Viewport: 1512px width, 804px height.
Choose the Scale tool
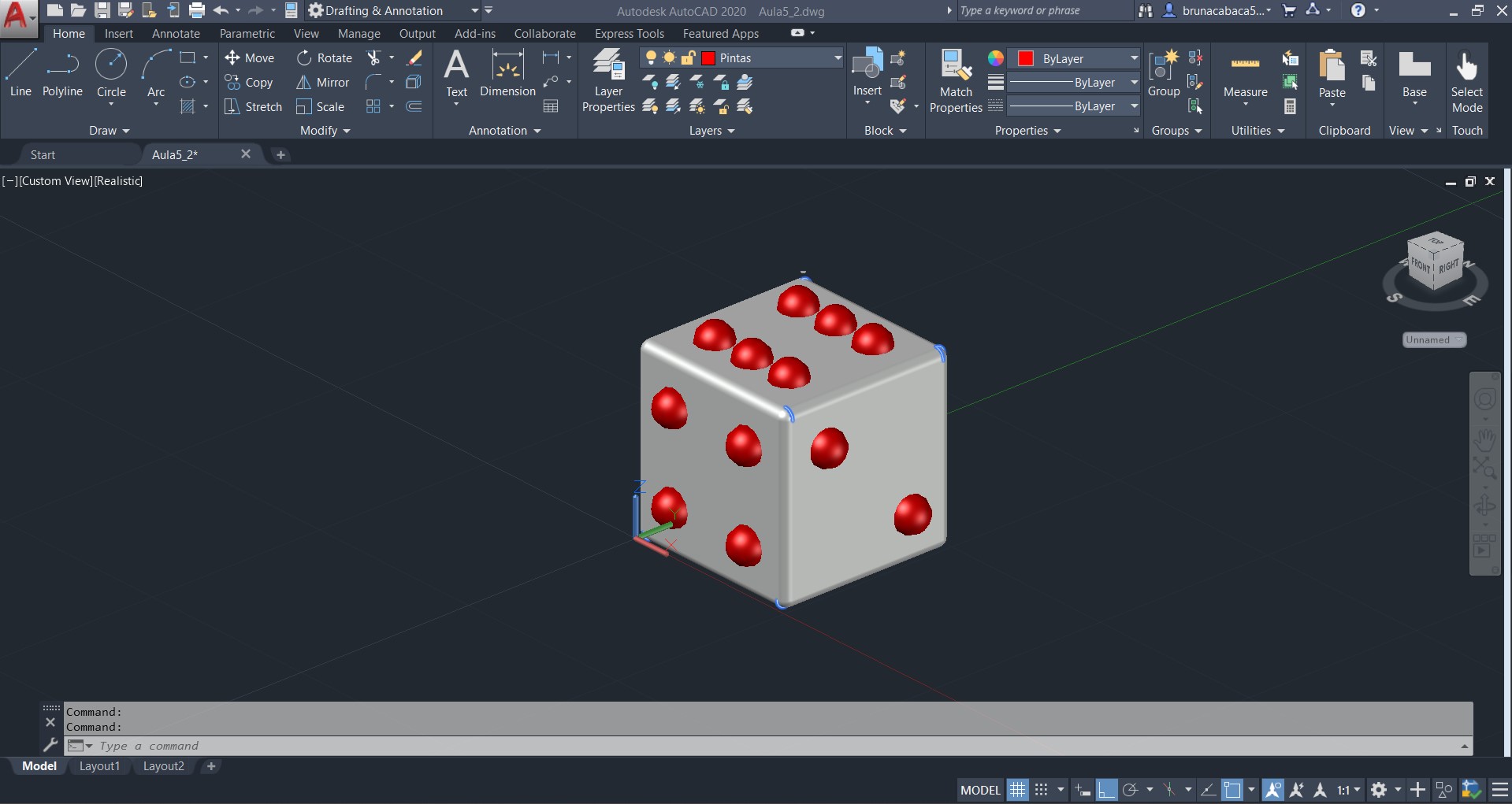(x=320, y=106)
